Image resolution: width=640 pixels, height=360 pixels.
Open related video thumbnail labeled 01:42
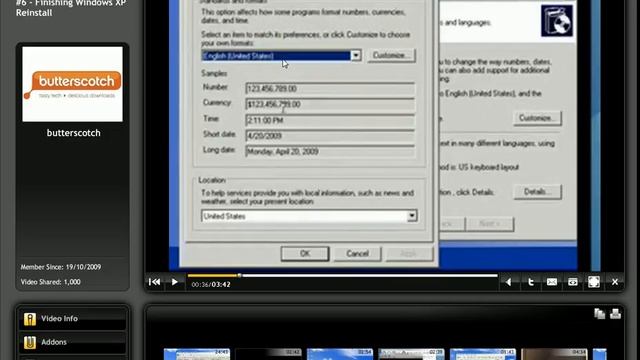click(x=483, y=354)
